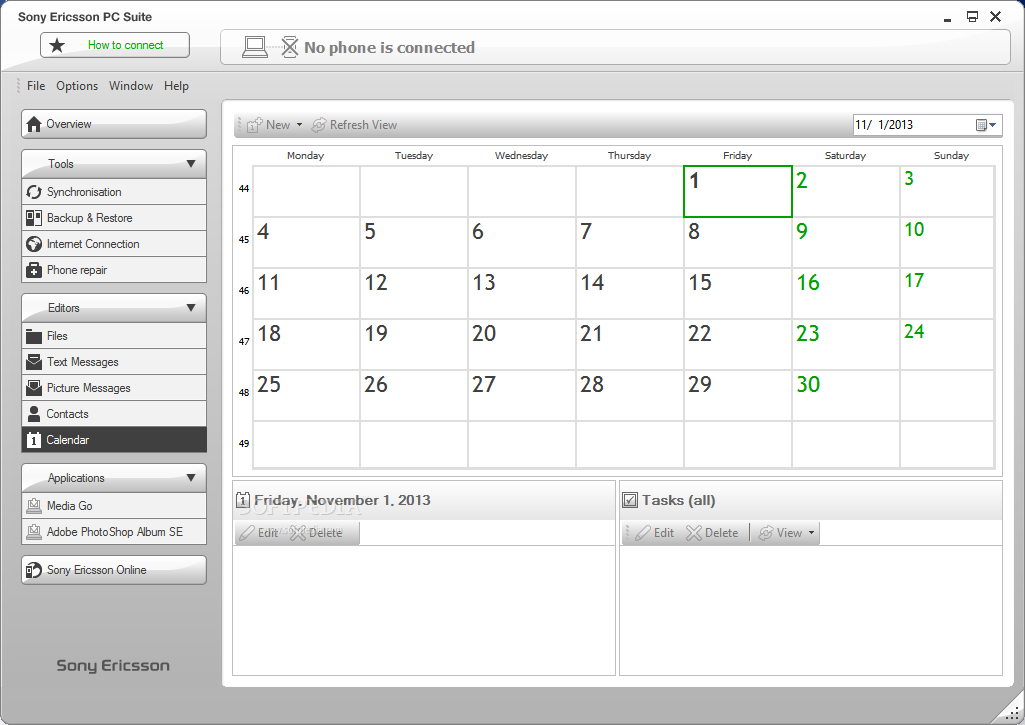Viewport: 1025px width, 725px height.
Task: Click the Delete X icon in Tasks panel
Action: 694,533
